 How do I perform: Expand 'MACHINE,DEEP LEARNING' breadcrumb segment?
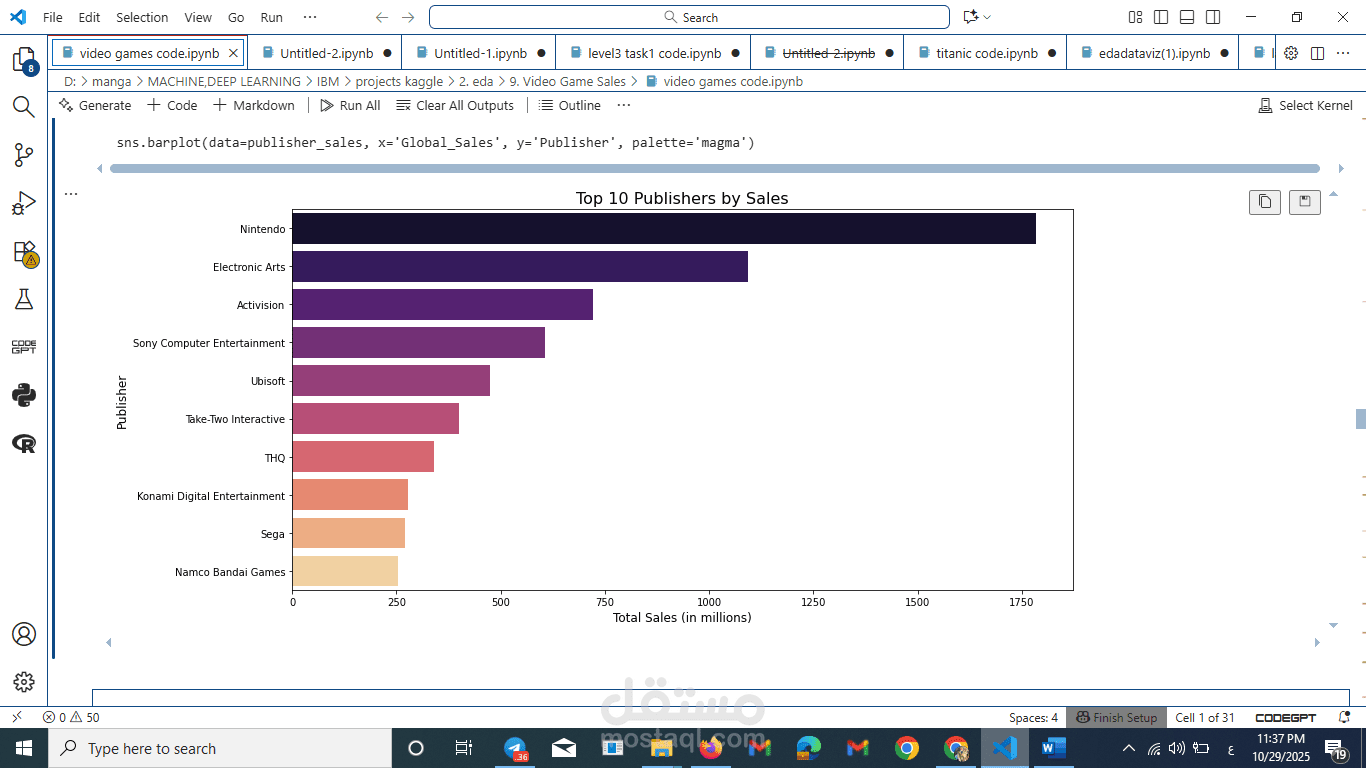point(224,81)
